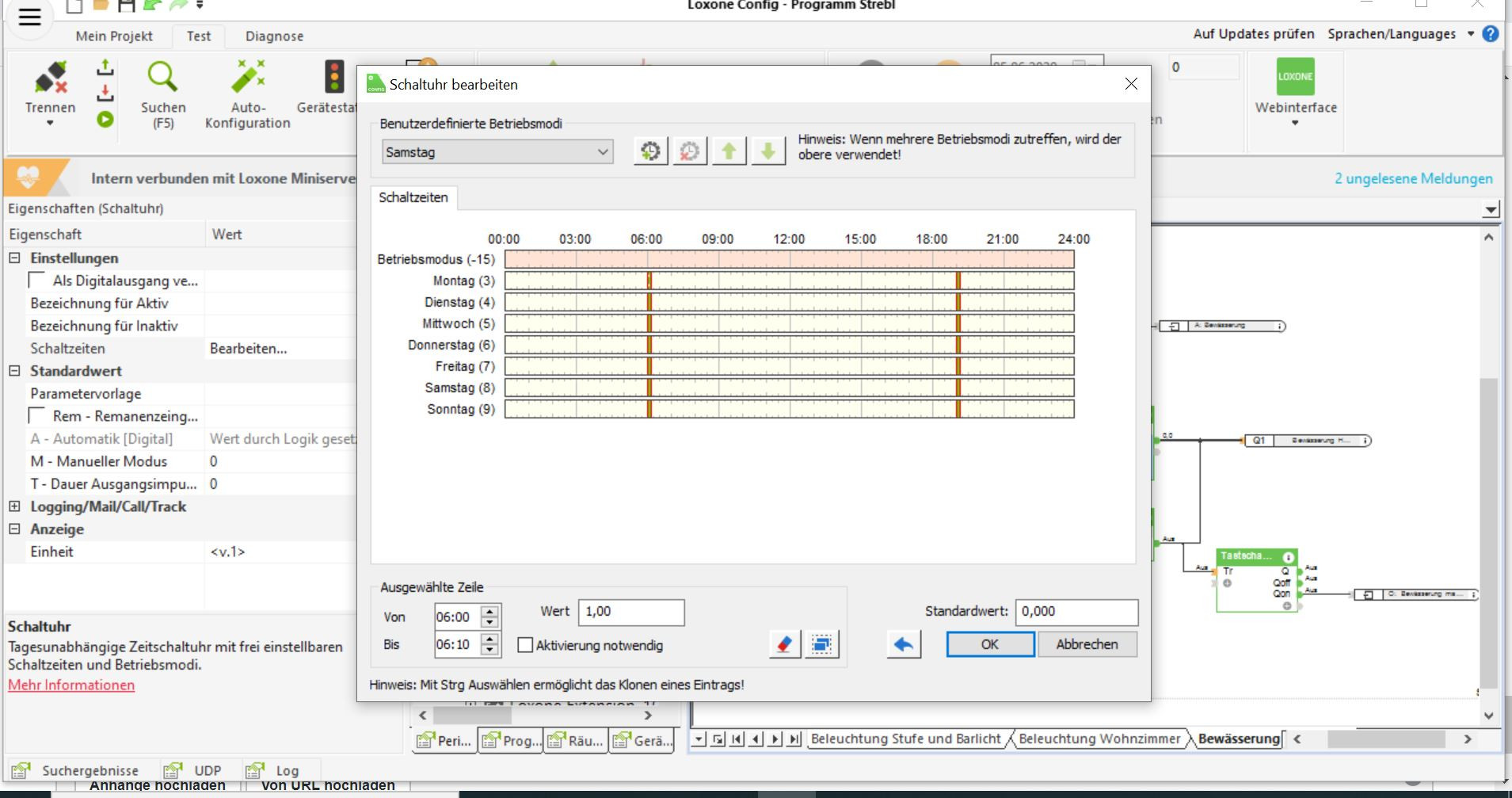Toggle Rem - Remanenzeingang checkbox
The height and width of the screenshot is (798, 1512).
click(x=36, y=416)
